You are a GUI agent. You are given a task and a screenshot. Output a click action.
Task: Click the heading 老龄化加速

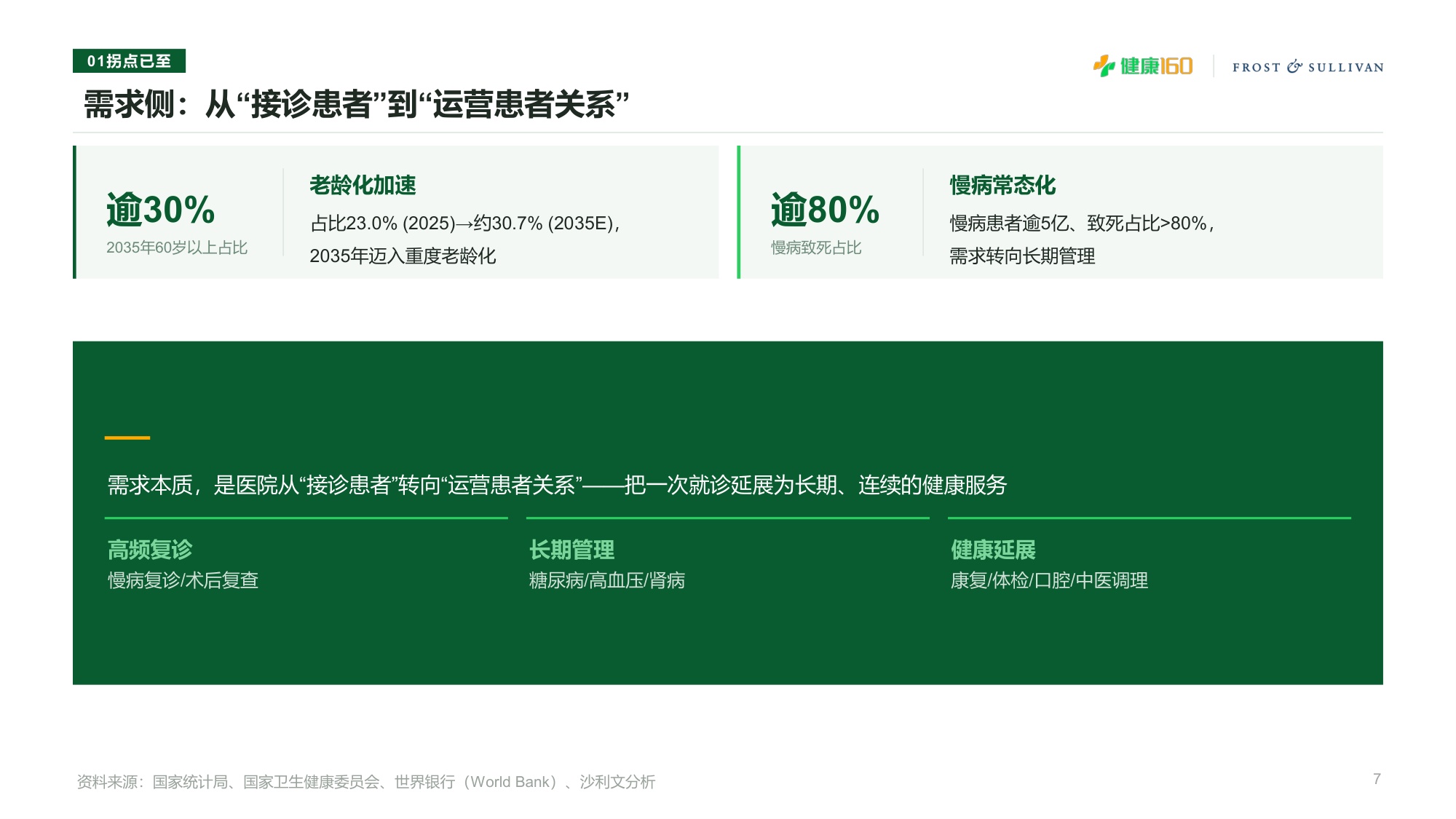point(363,185)
